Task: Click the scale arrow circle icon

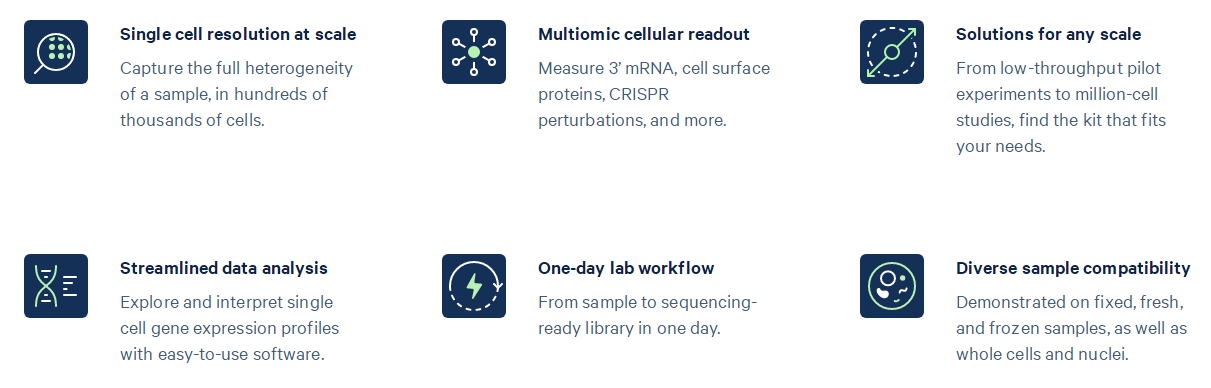Action: click(x=892, y=52)
